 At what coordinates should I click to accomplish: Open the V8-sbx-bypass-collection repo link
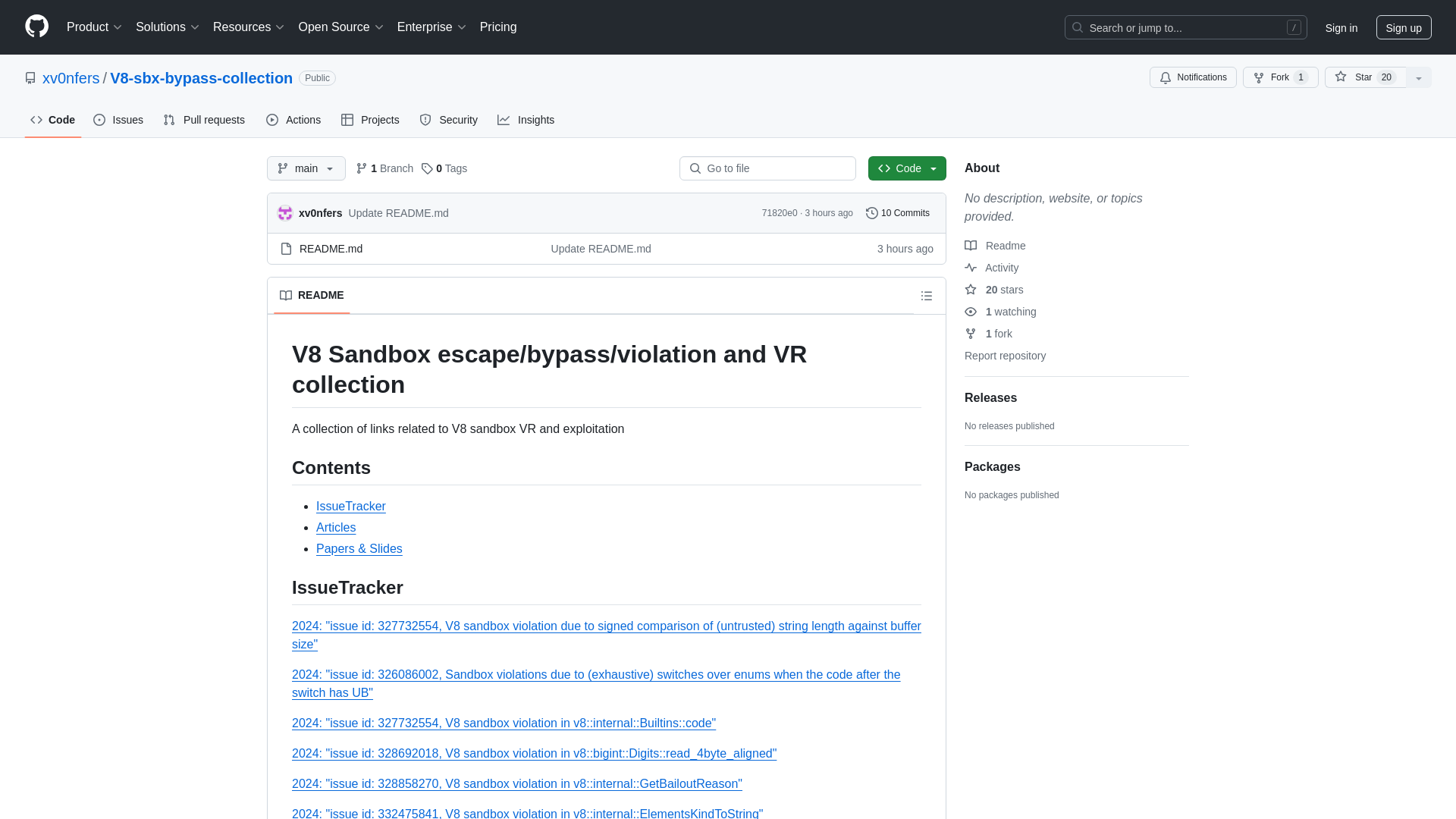click(201, 78)
